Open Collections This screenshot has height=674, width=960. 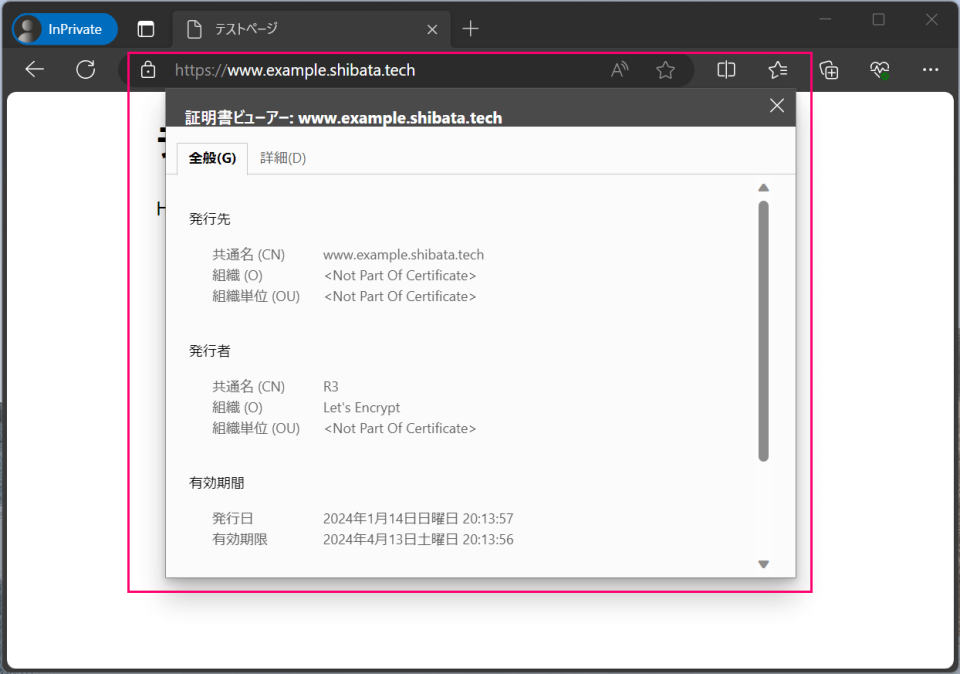coord(829,69)
